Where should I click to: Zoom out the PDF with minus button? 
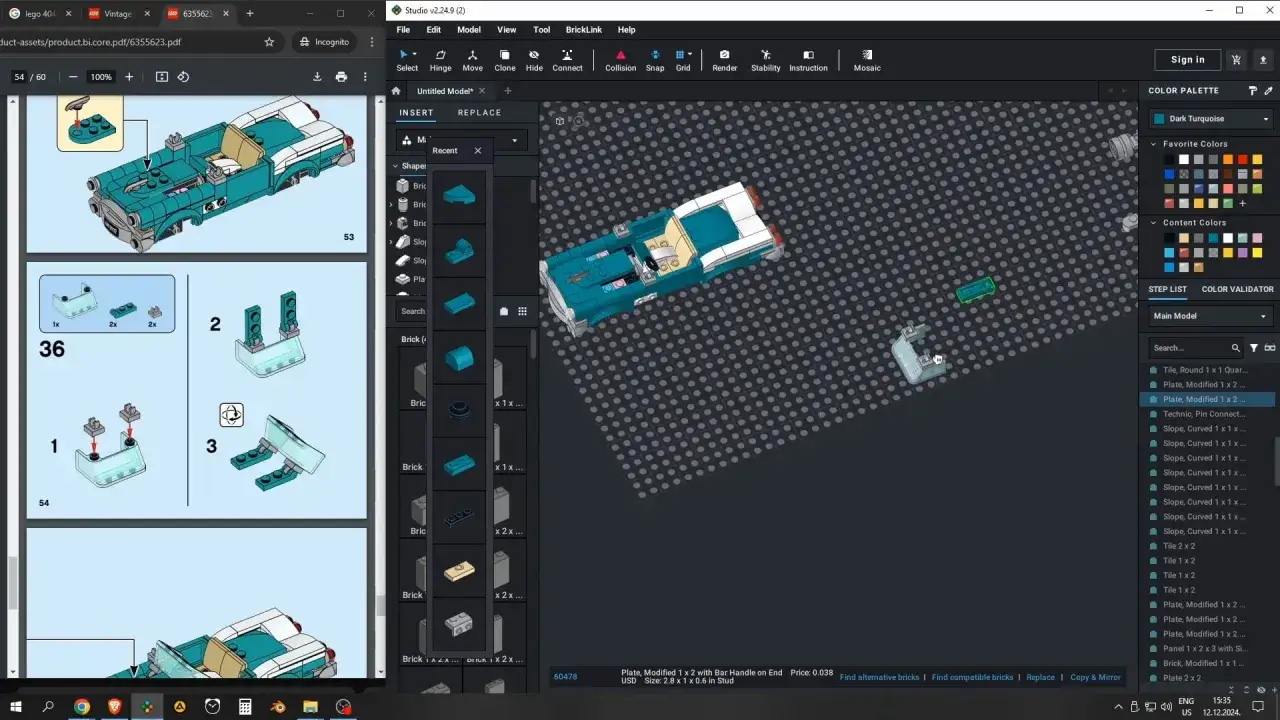pos(73,77)
